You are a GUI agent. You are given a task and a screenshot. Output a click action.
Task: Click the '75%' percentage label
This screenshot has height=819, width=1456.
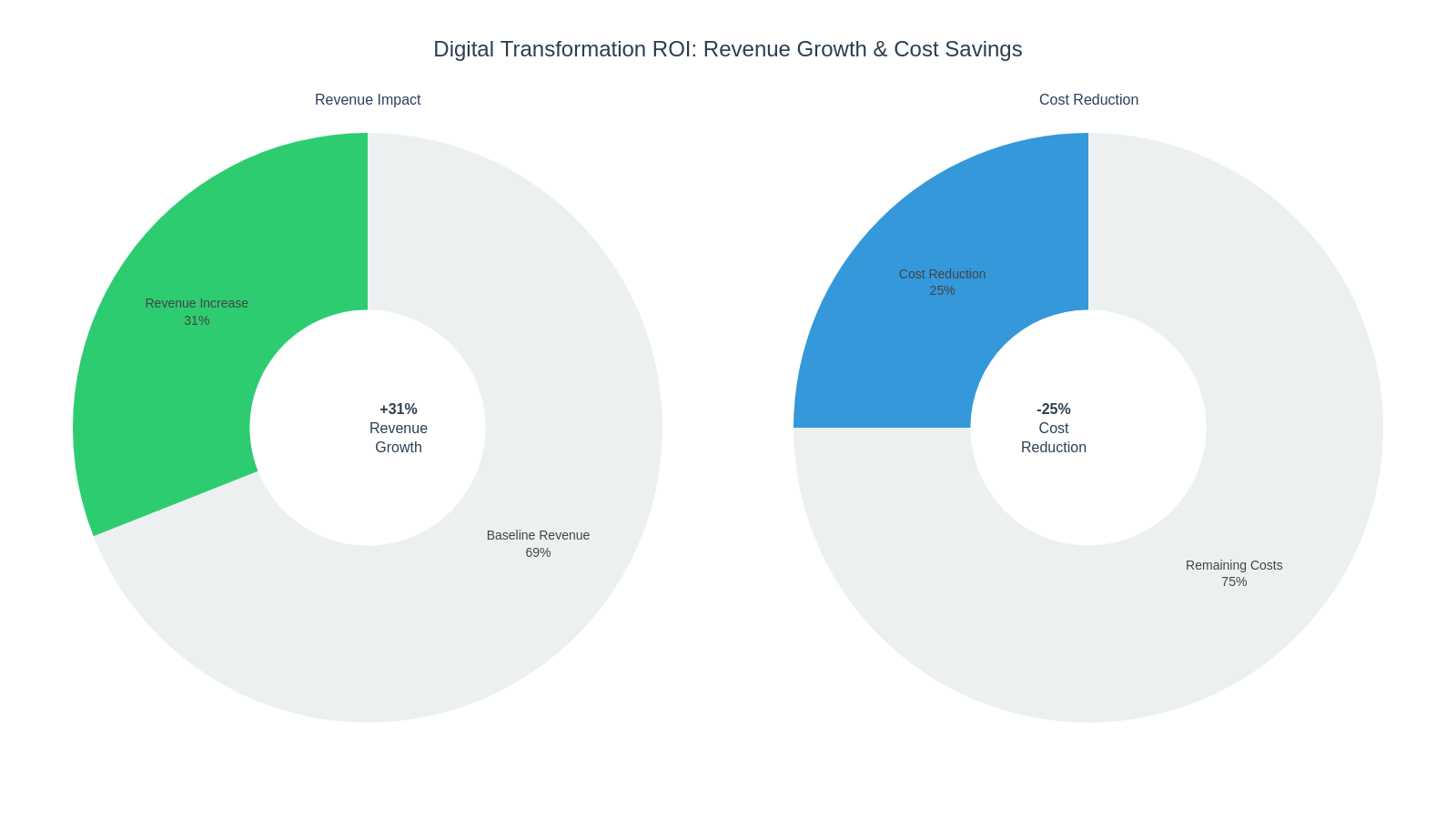[1234, 581]
